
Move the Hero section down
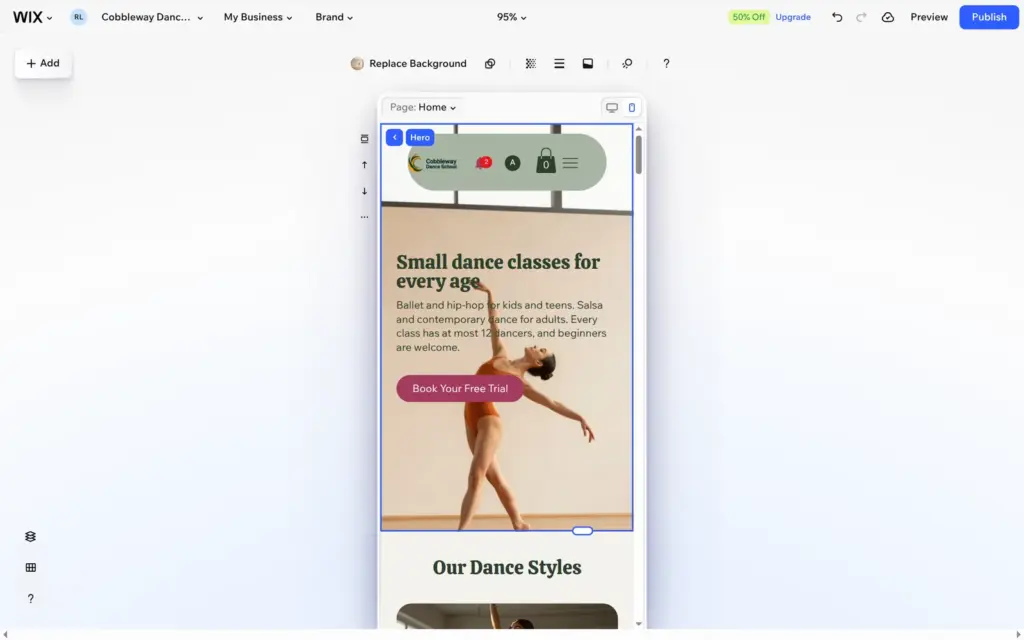coord(364,191)
